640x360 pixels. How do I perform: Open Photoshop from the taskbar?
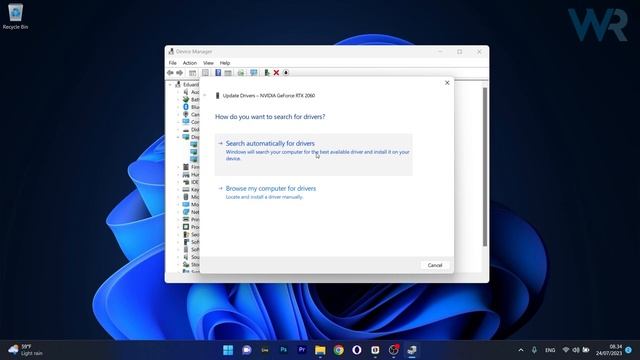pyautogui.click(x=283, y=350)
